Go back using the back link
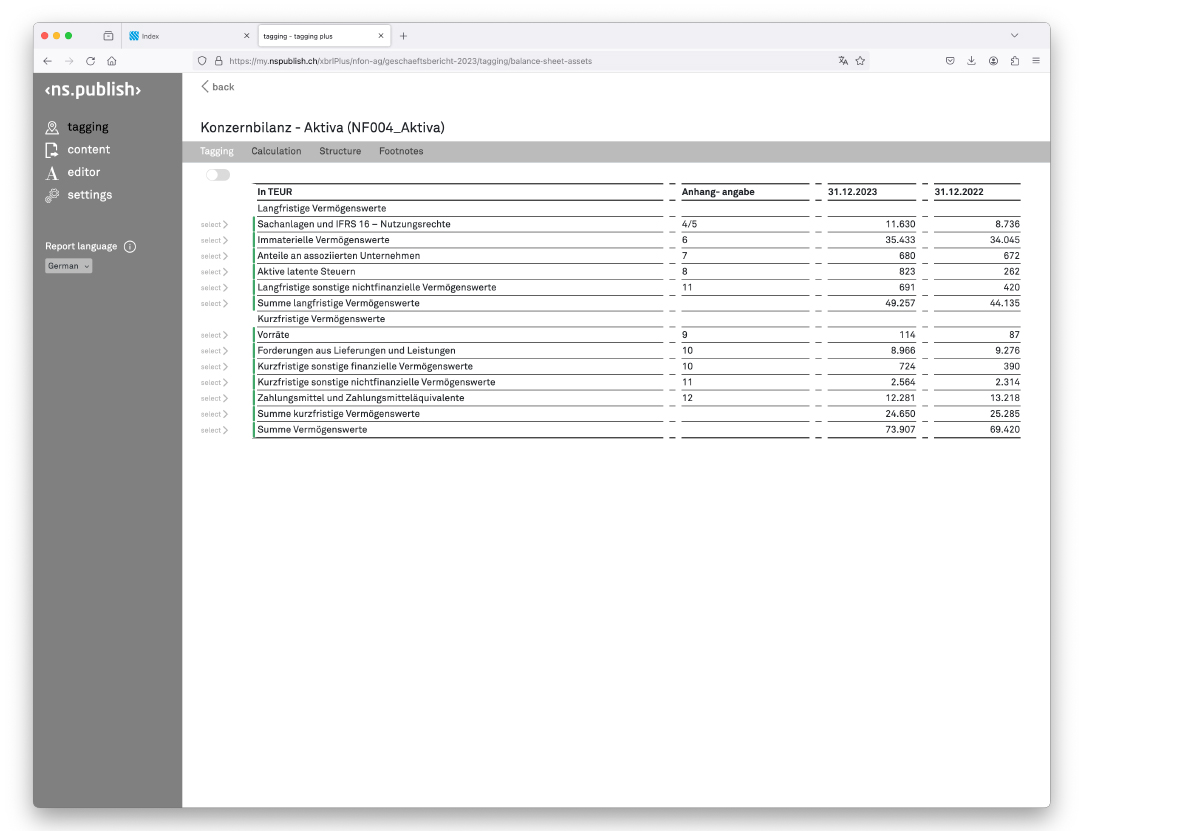The width and height of the screenshot is (1200, 831). [218, 87]
